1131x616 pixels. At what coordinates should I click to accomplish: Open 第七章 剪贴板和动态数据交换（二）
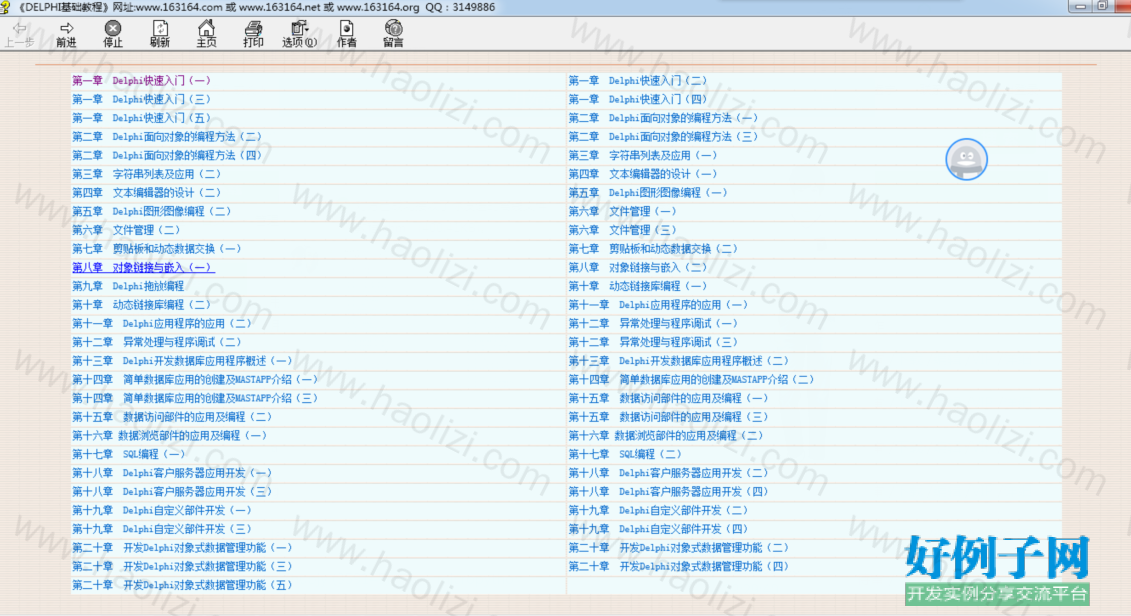click(653, 249)
